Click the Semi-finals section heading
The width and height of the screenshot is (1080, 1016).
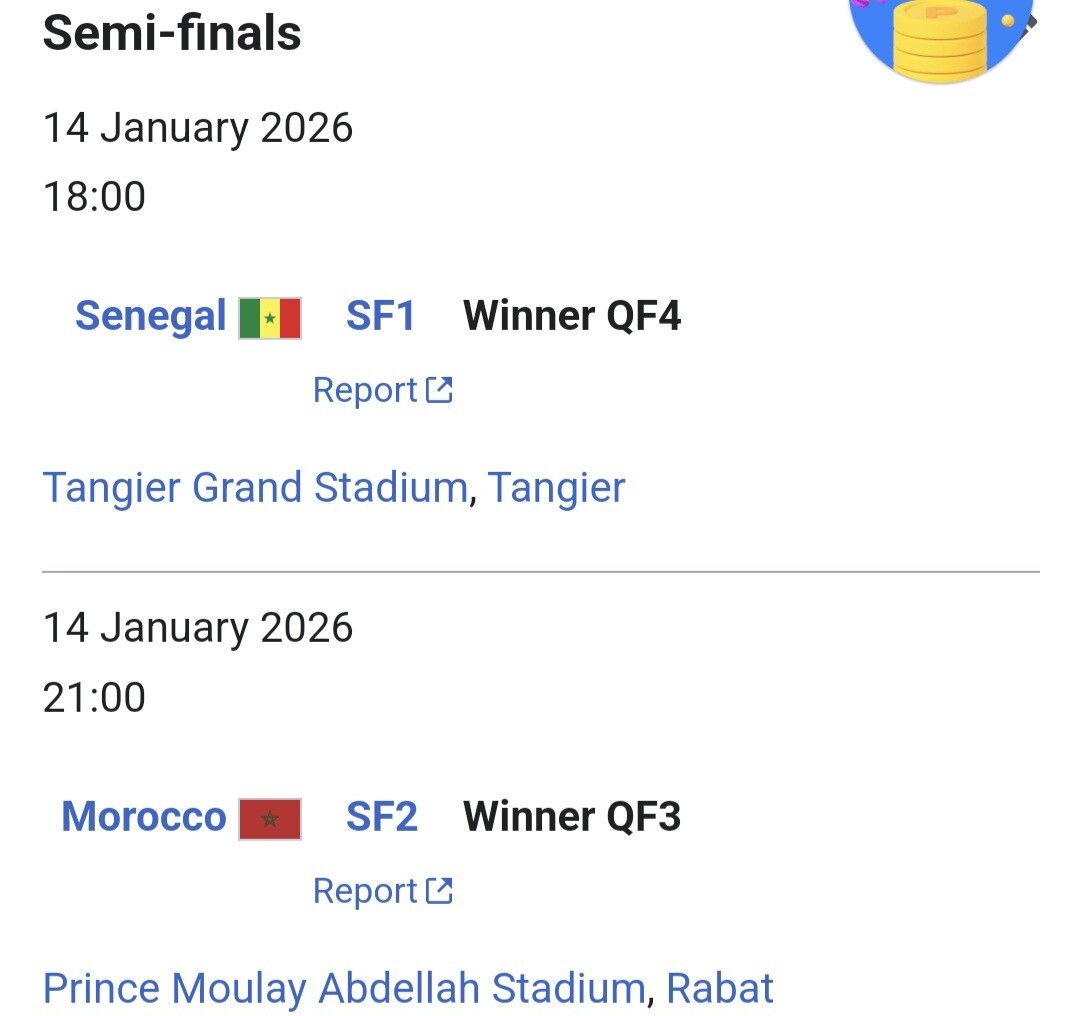[172, 32]
